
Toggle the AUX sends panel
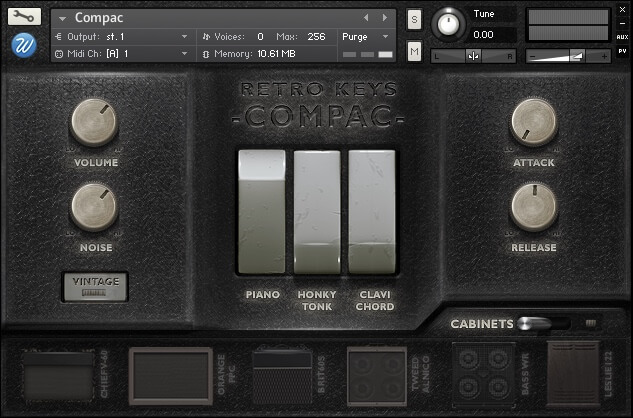[x=622, y=37]
